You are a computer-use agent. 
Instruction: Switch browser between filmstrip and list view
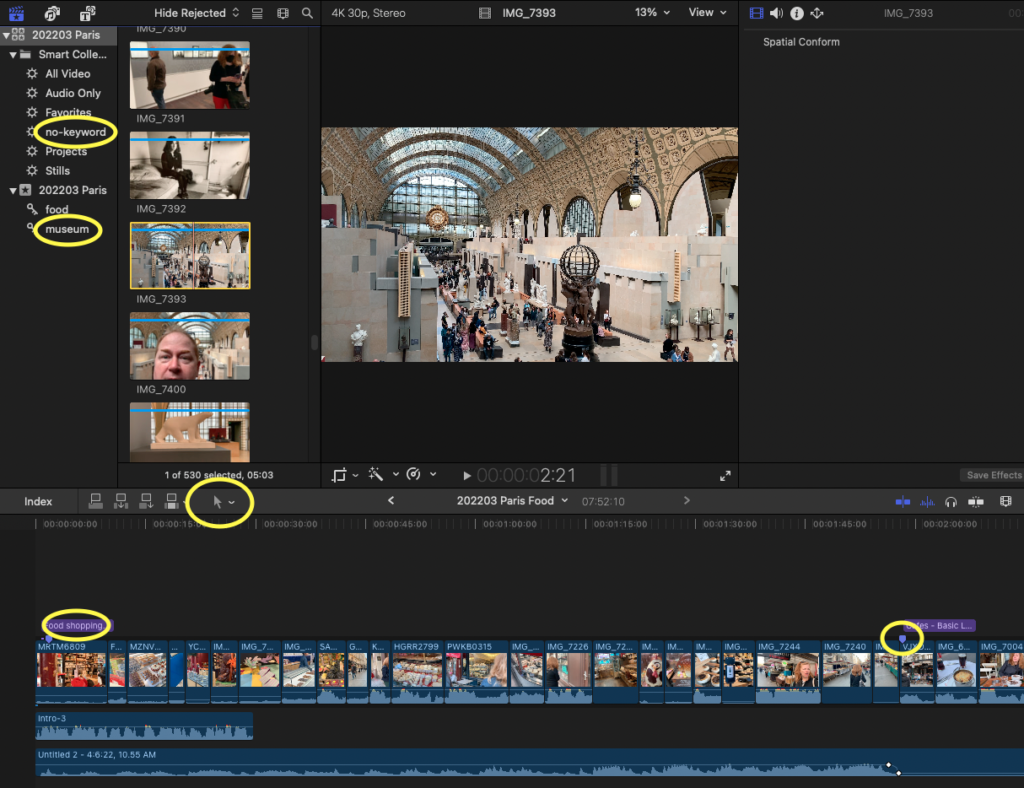pyautogui.click(x=257, y=13)
